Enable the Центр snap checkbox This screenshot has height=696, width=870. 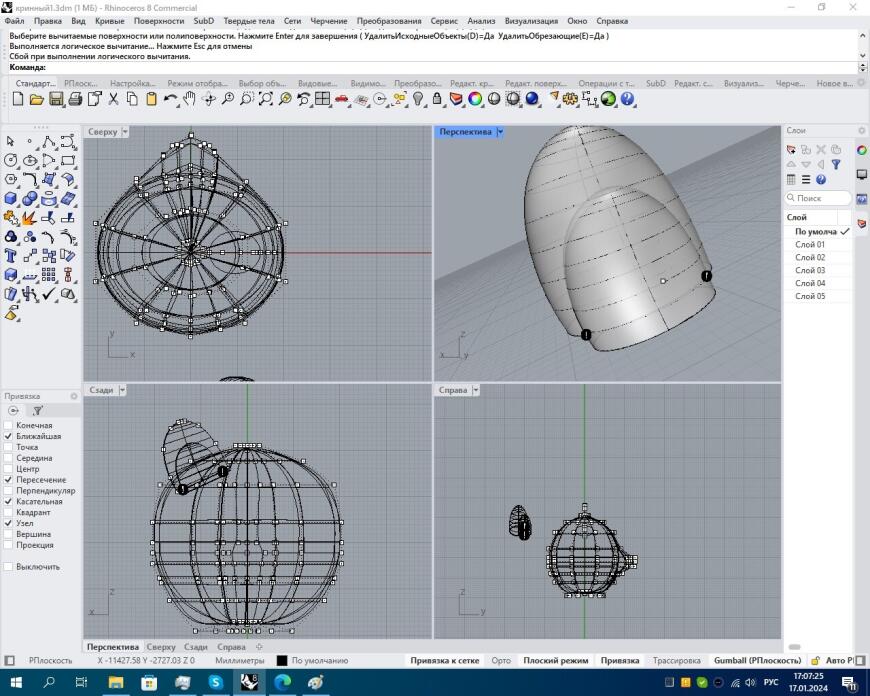click(x=8, y=469)
